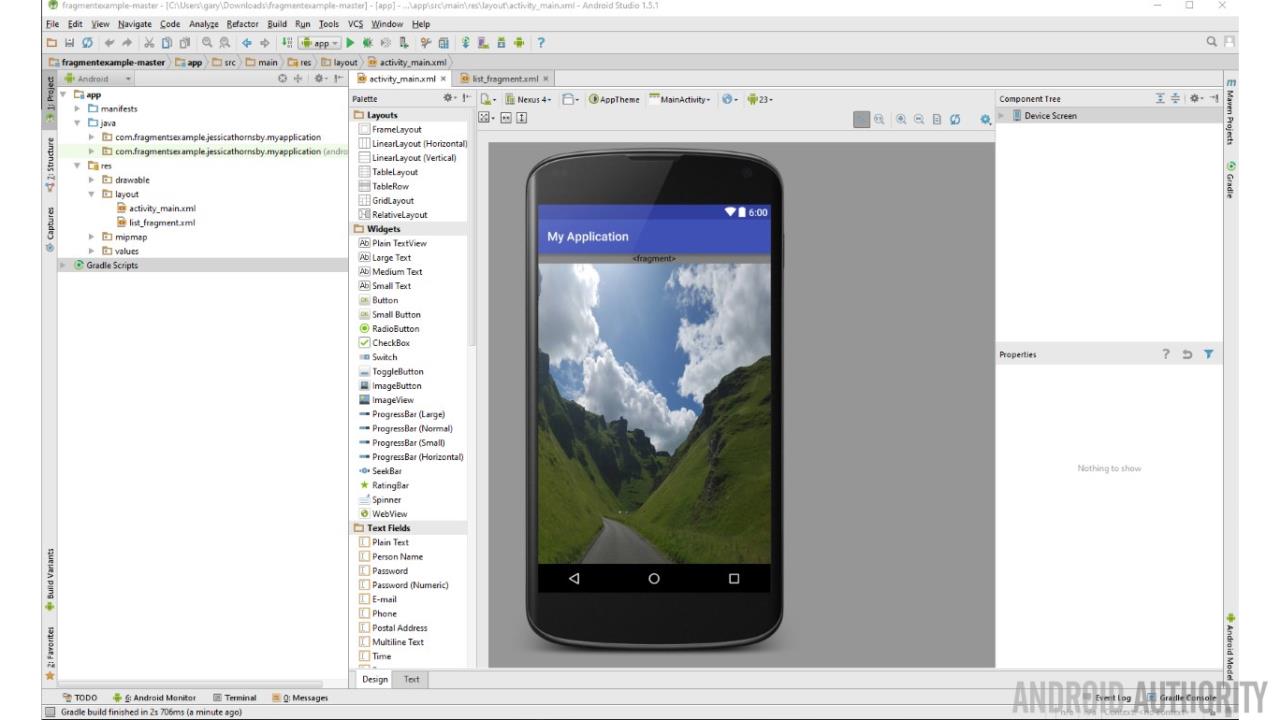Click the Copy toolbar icon
This screenshot has width=1280, height=720.
coord(167,43)
